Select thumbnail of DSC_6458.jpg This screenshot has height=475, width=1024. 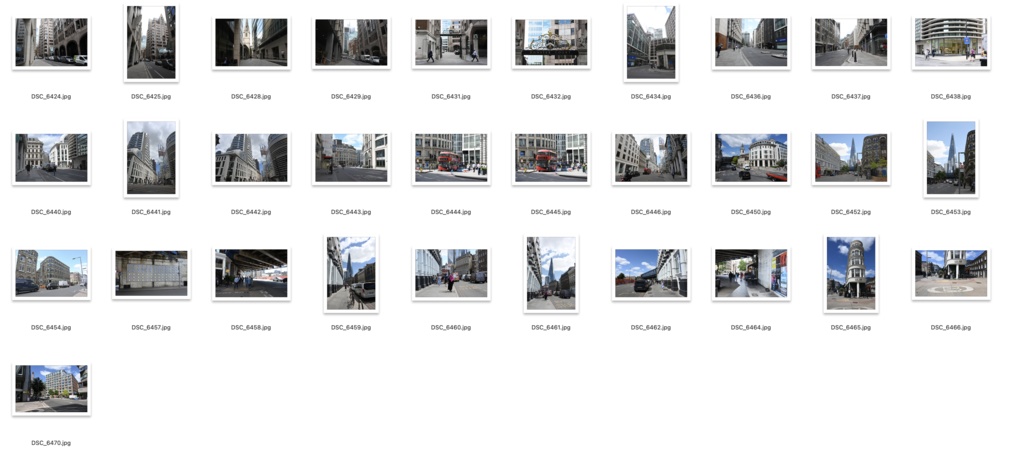coord(251,274)
